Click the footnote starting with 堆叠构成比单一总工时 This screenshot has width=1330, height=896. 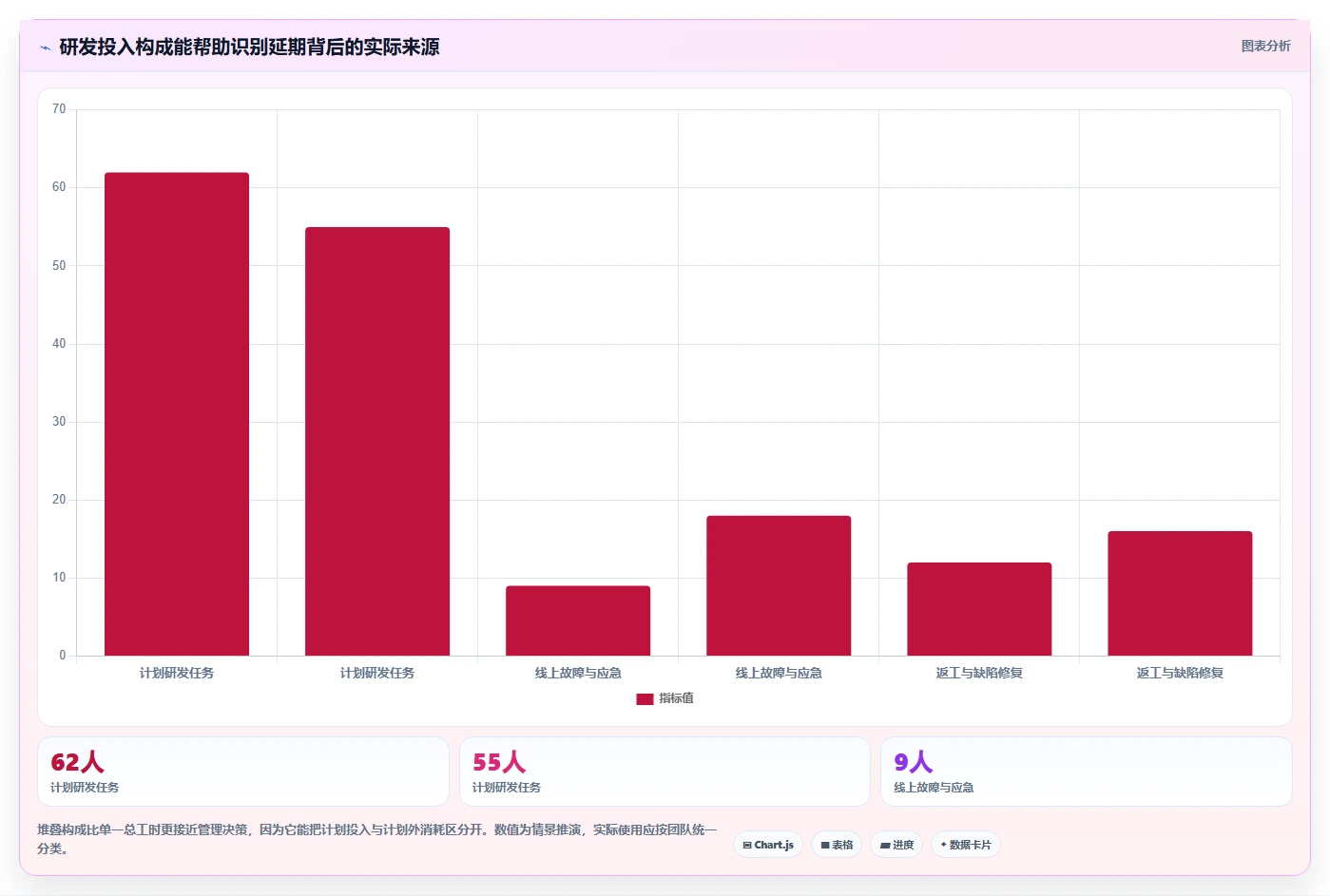[377, 839]
